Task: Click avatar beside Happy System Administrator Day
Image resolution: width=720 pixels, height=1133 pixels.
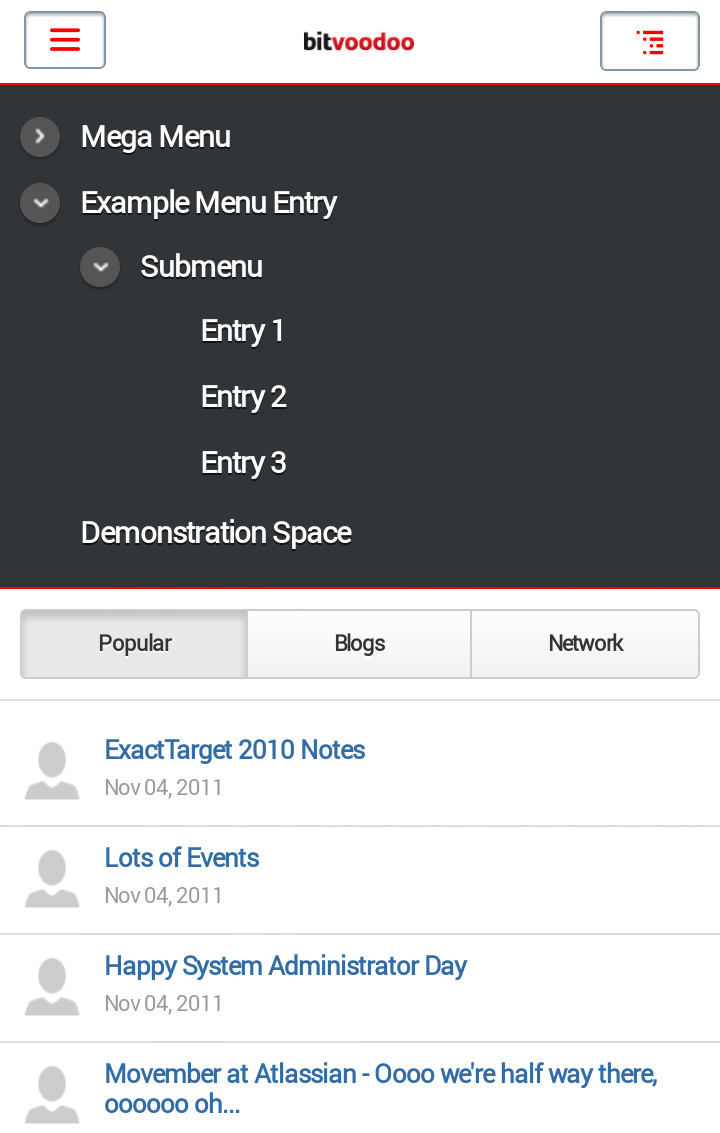Action: point(52,987)
